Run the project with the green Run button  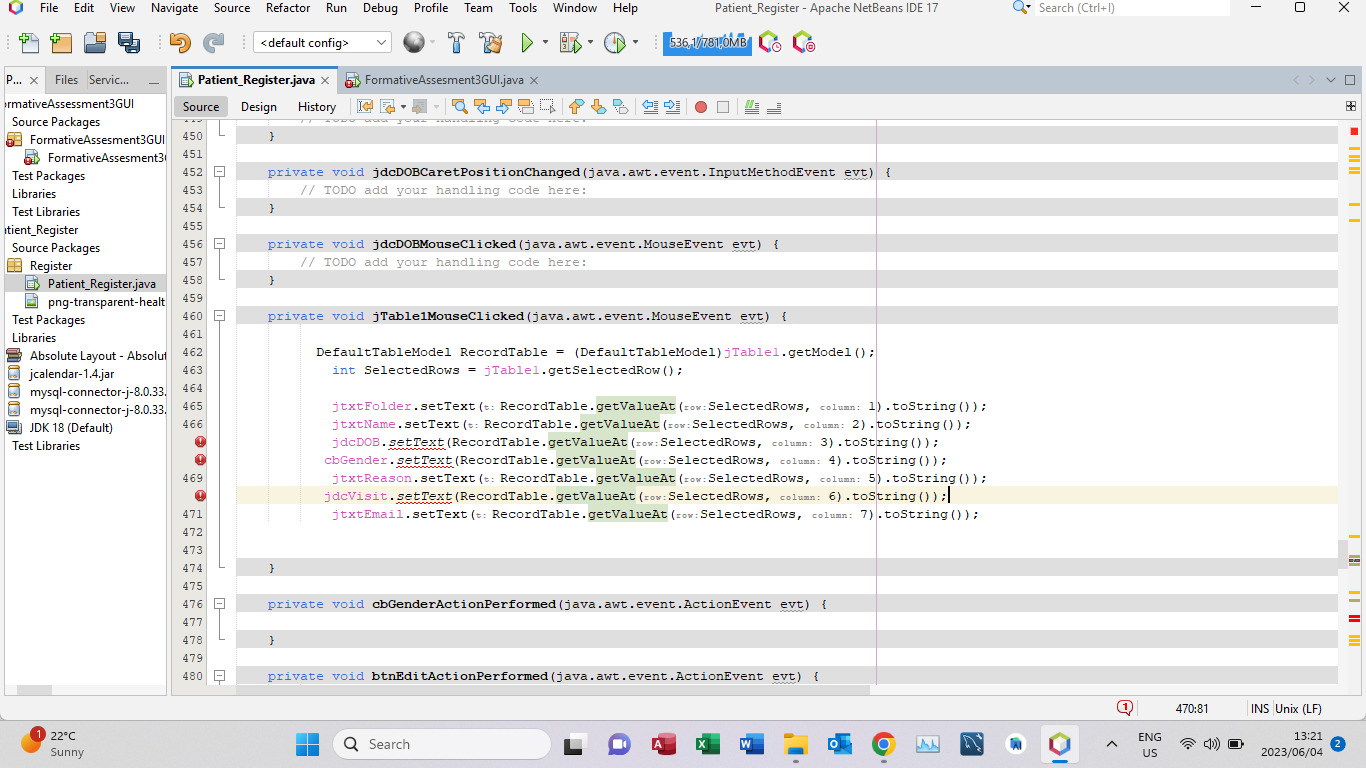(x=527, y=43)
